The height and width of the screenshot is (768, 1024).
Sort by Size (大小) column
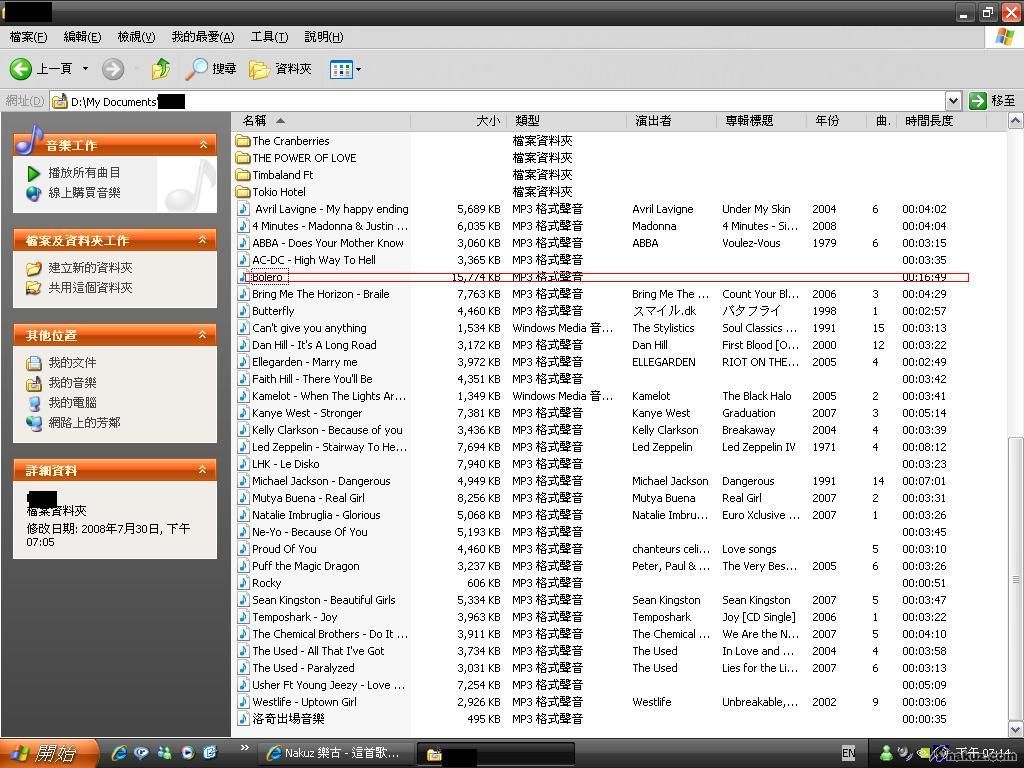pos(458,121)
